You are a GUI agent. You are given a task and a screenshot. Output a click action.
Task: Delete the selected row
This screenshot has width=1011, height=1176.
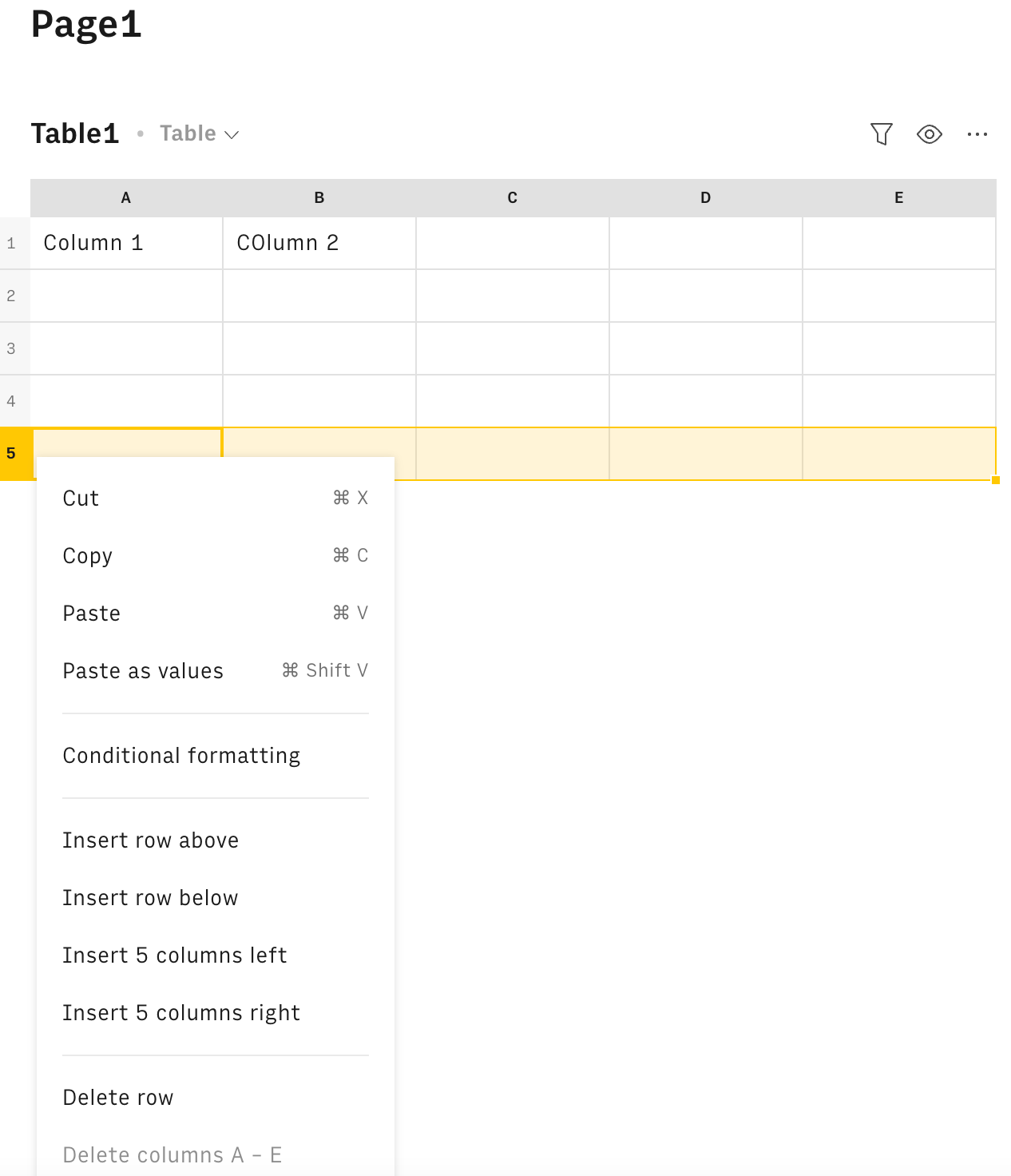118,1097
